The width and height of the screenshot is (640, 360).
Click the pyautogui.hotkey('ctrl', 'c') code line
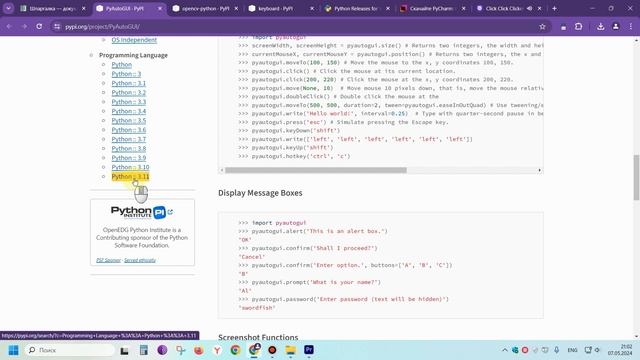point(294,156)
